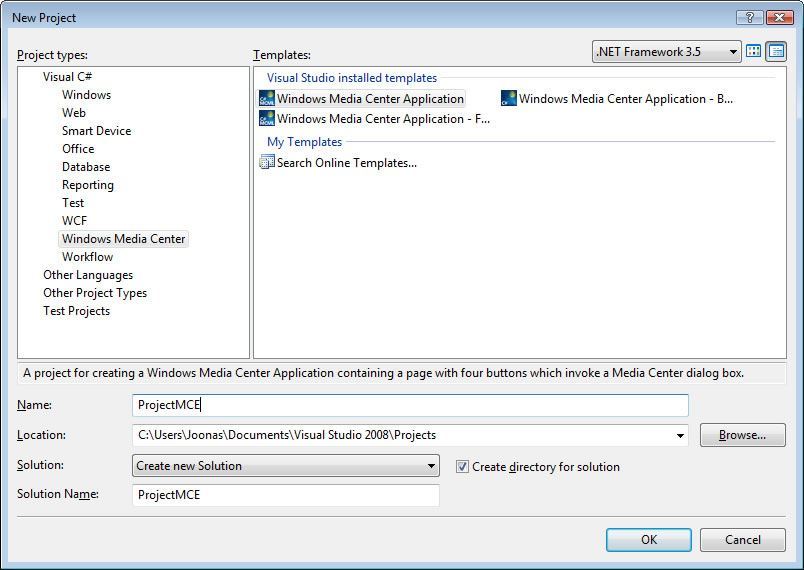
Task: Select the Web project type
Action: tap(74, 113)
